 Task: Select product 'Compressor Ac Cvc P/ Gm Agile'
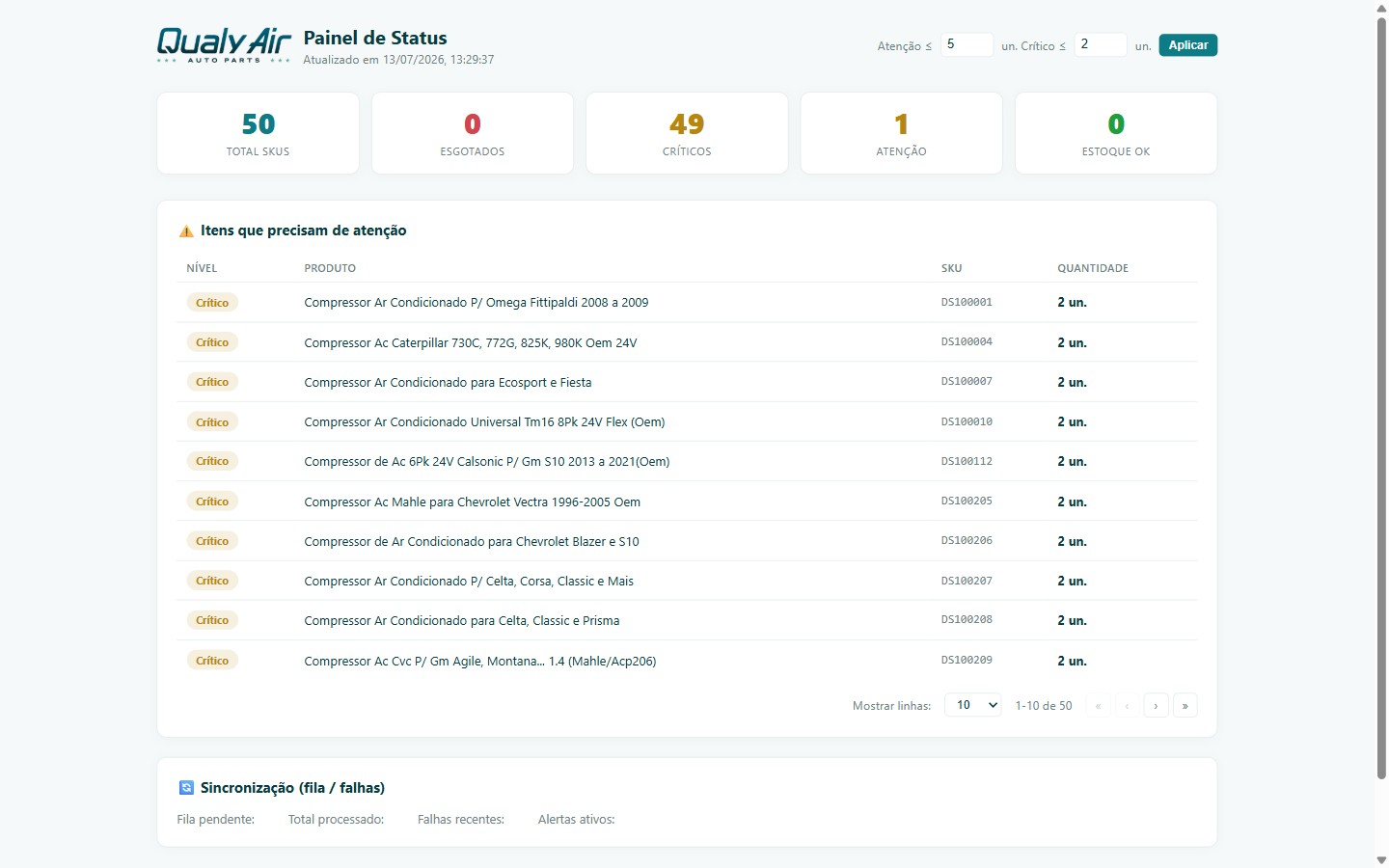(480, 662)
